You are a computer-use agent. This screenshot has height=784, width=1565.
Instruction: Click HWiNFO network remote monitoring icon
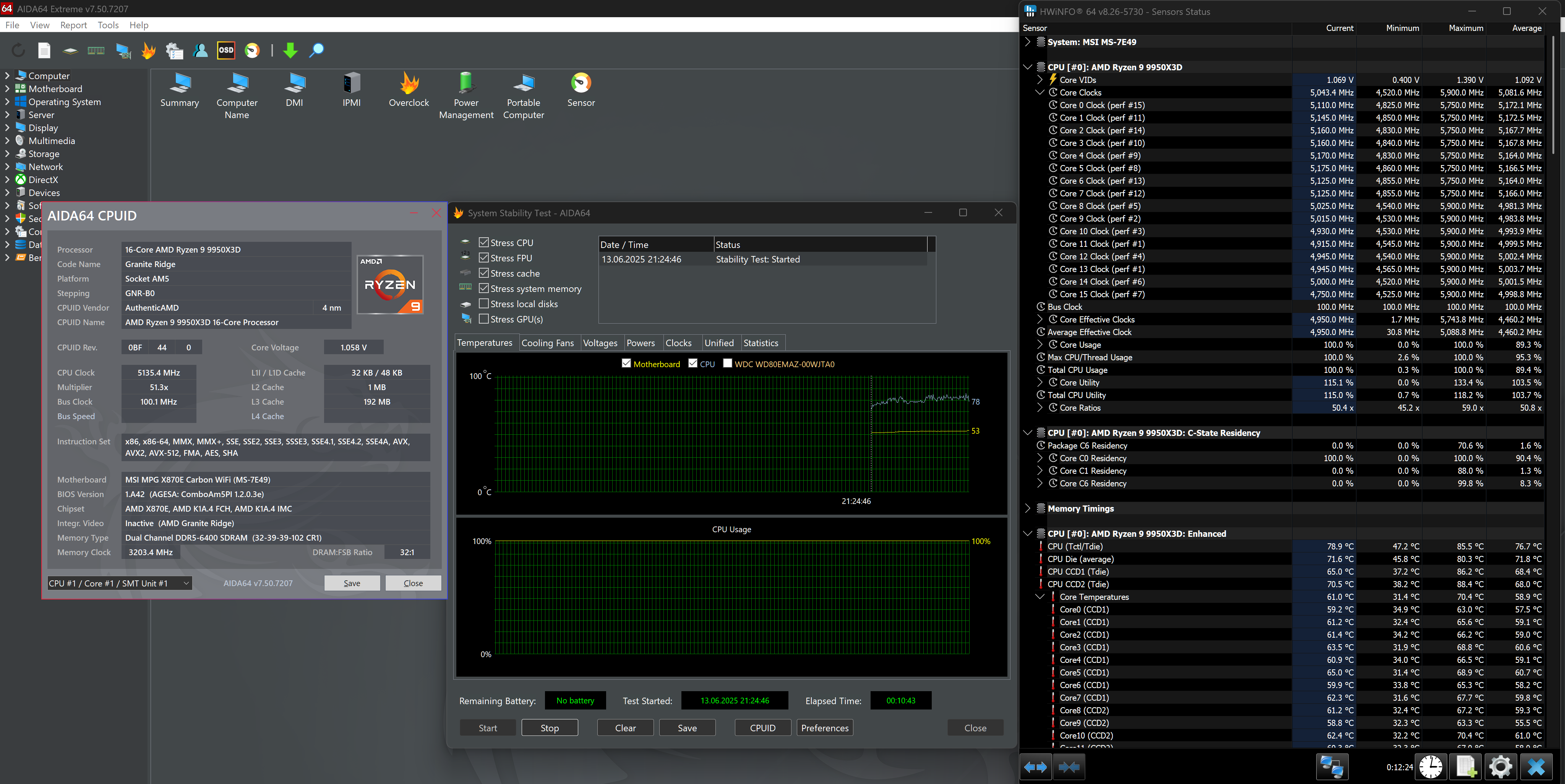click(1332, 767)
